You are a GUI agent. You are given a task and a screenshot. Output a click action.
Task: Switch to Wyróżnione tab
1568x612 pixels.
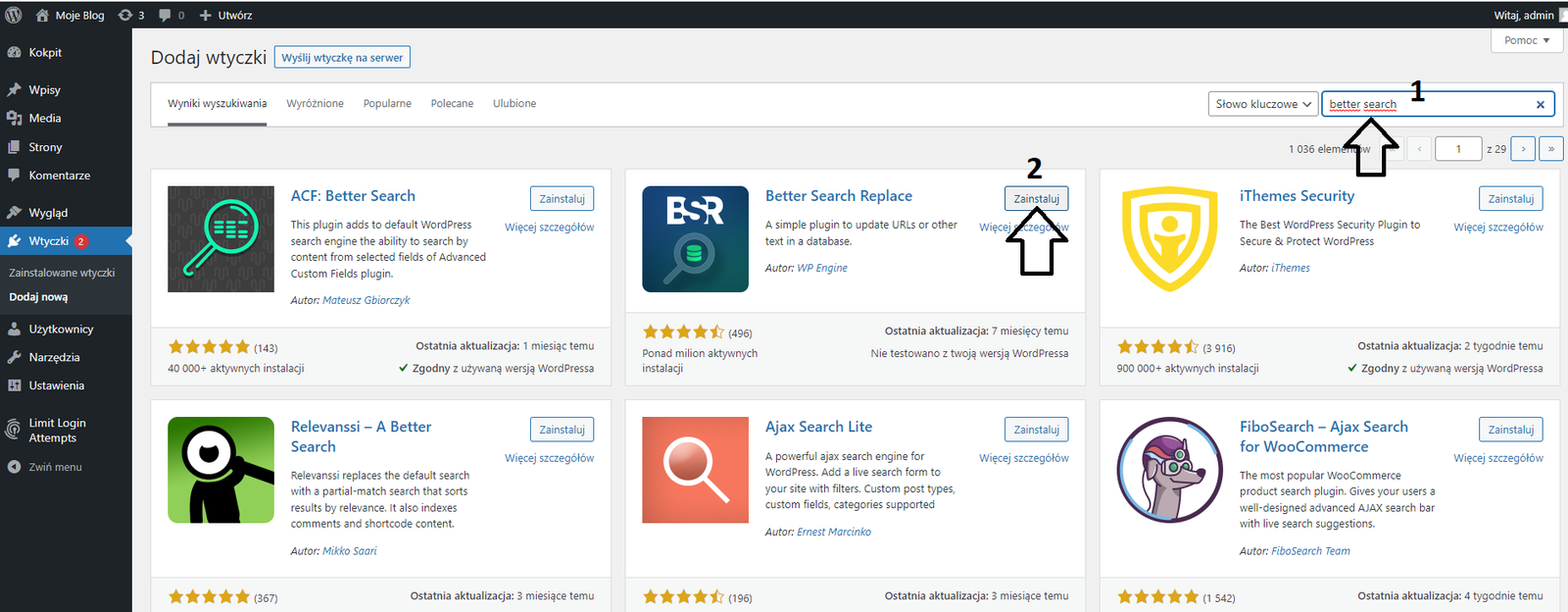point(315,104)
